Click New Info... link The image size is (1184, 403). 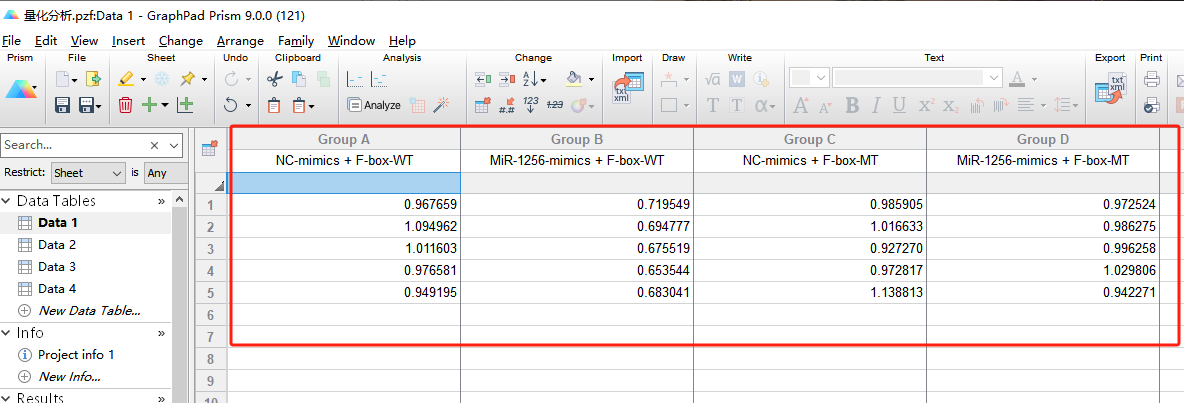(x=69, y=377)
